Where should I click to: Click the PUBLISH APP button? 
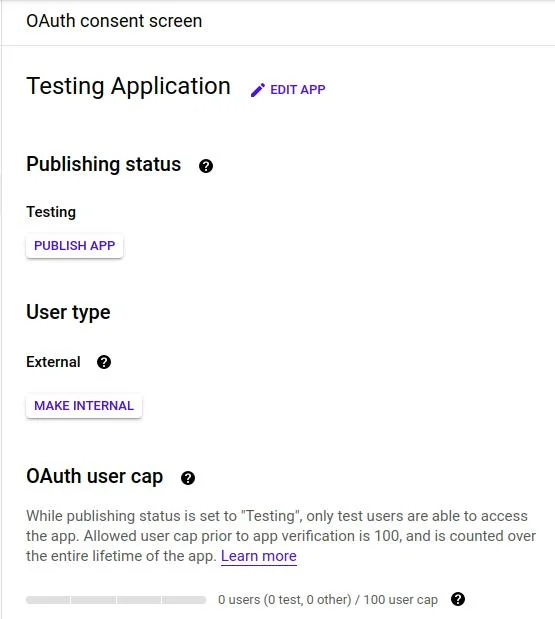click(75, 246)
